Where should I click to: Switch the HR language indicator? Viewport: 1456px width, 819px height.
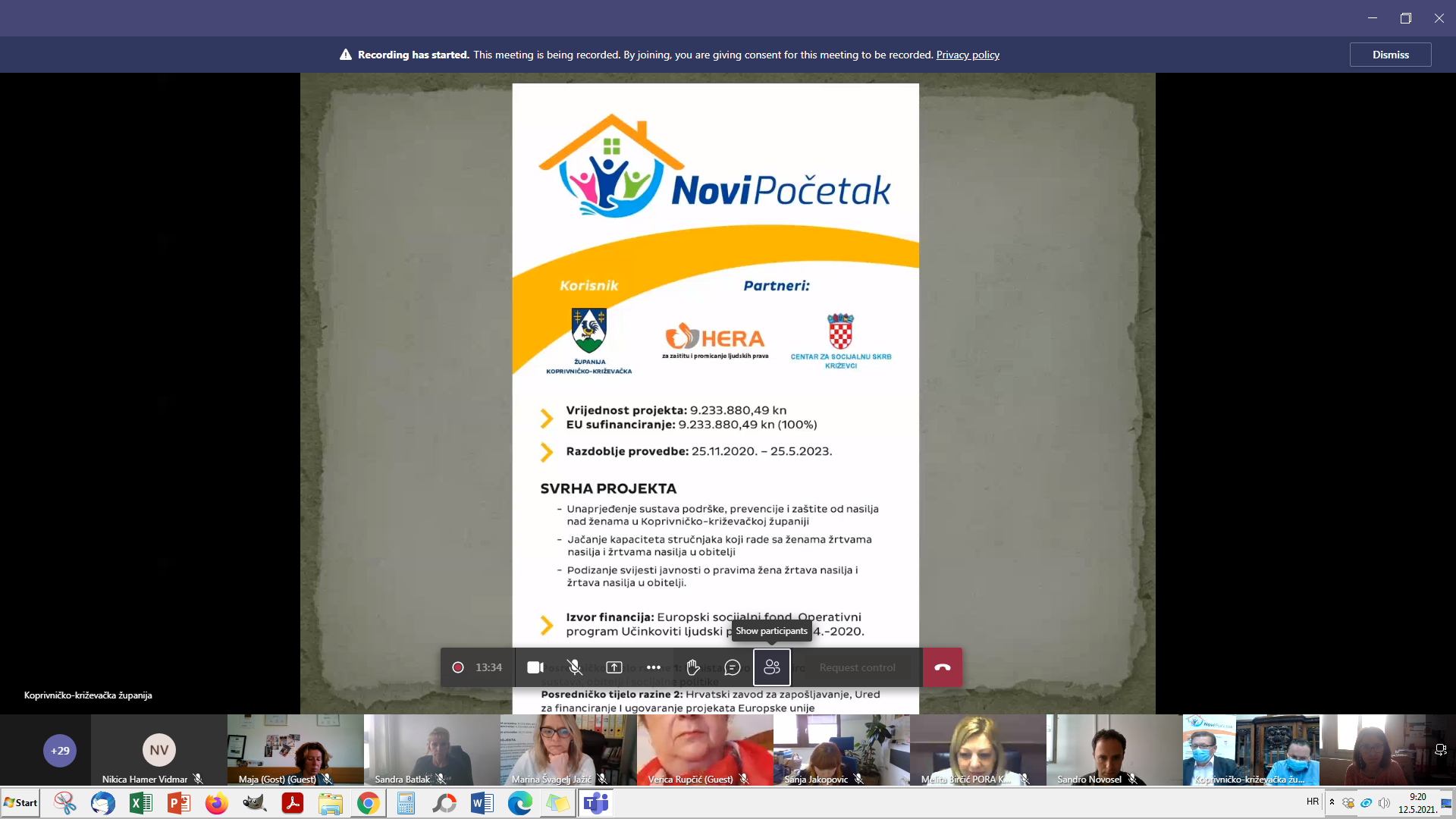1313,802
